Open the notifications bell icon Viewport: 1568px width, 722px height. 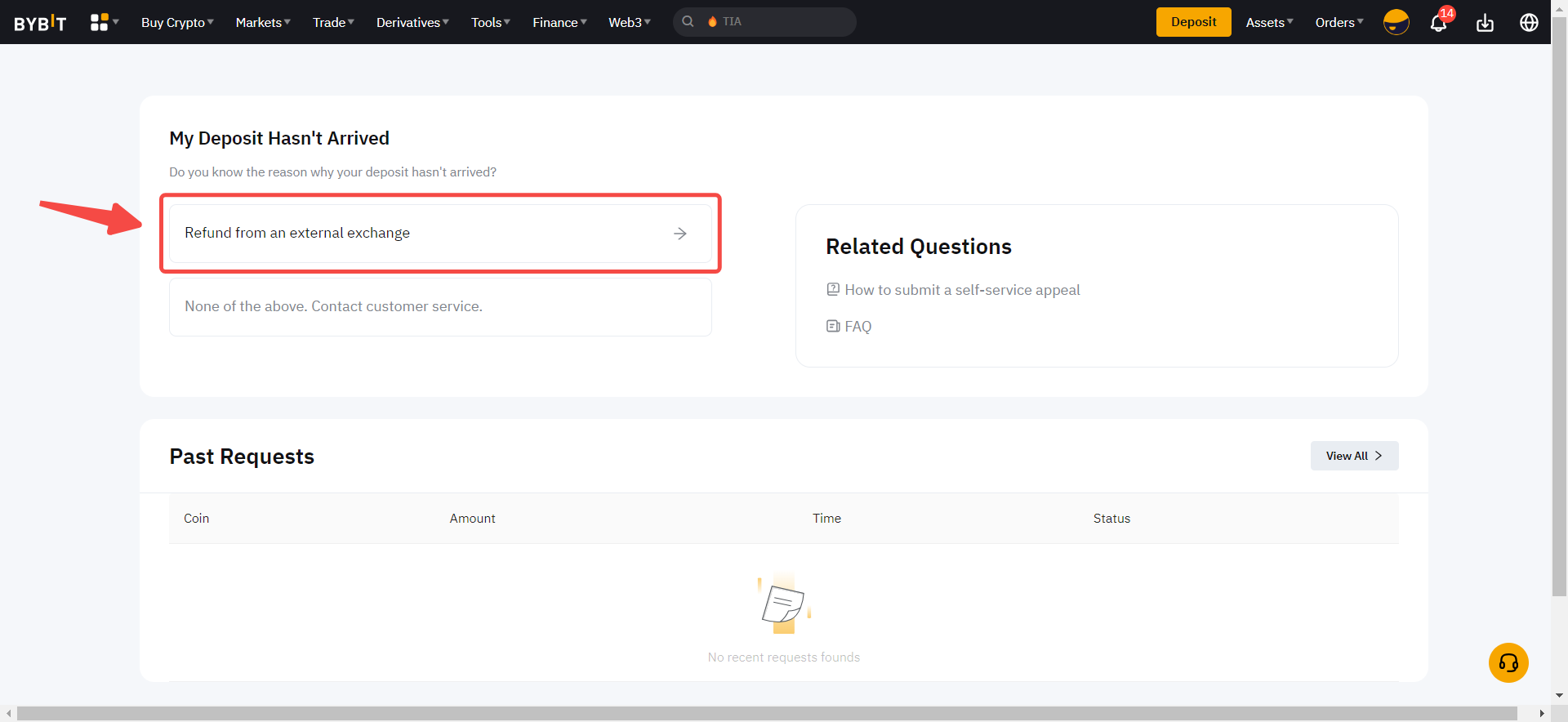1438,23
